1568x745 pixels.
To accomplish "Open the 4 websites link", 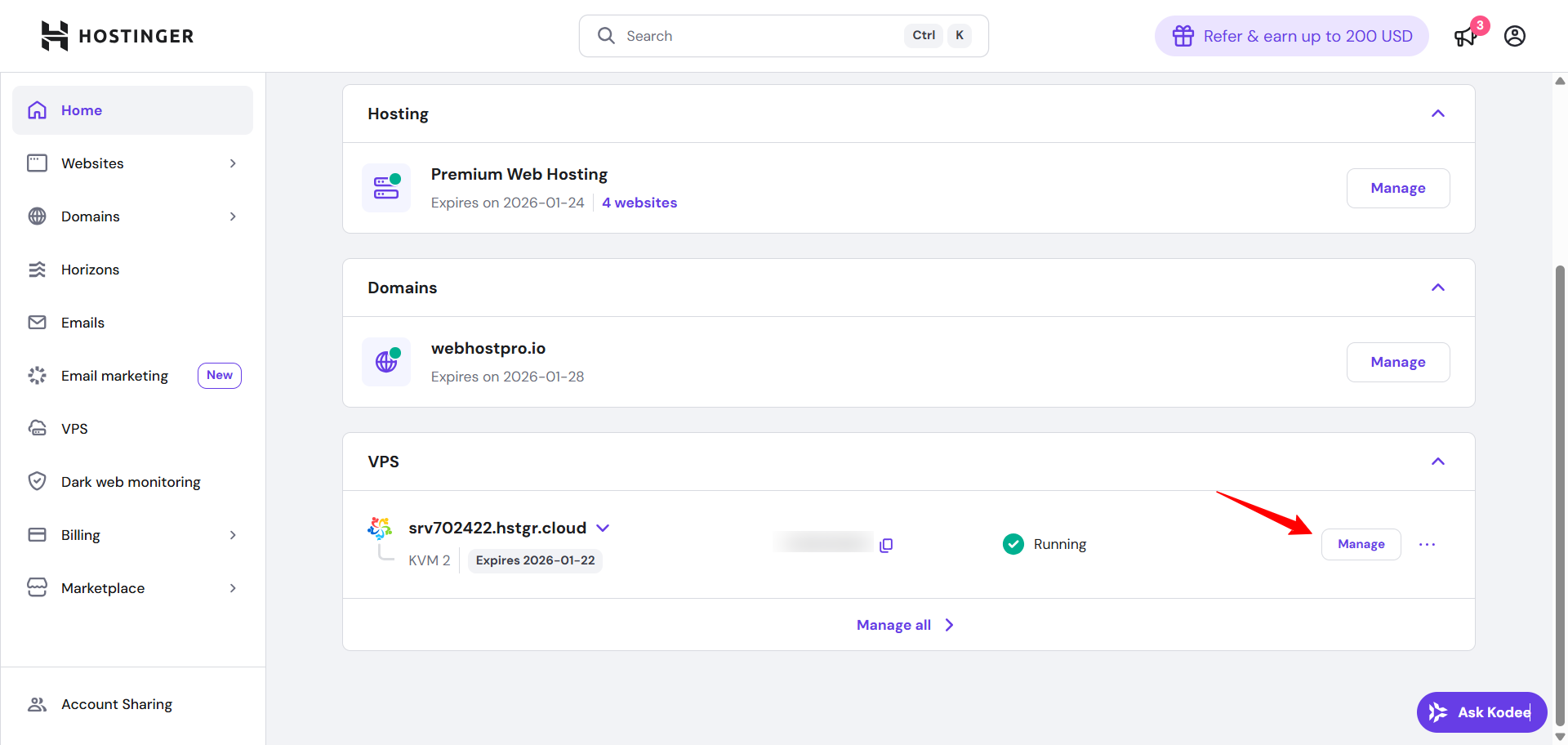I will (639, 202).
